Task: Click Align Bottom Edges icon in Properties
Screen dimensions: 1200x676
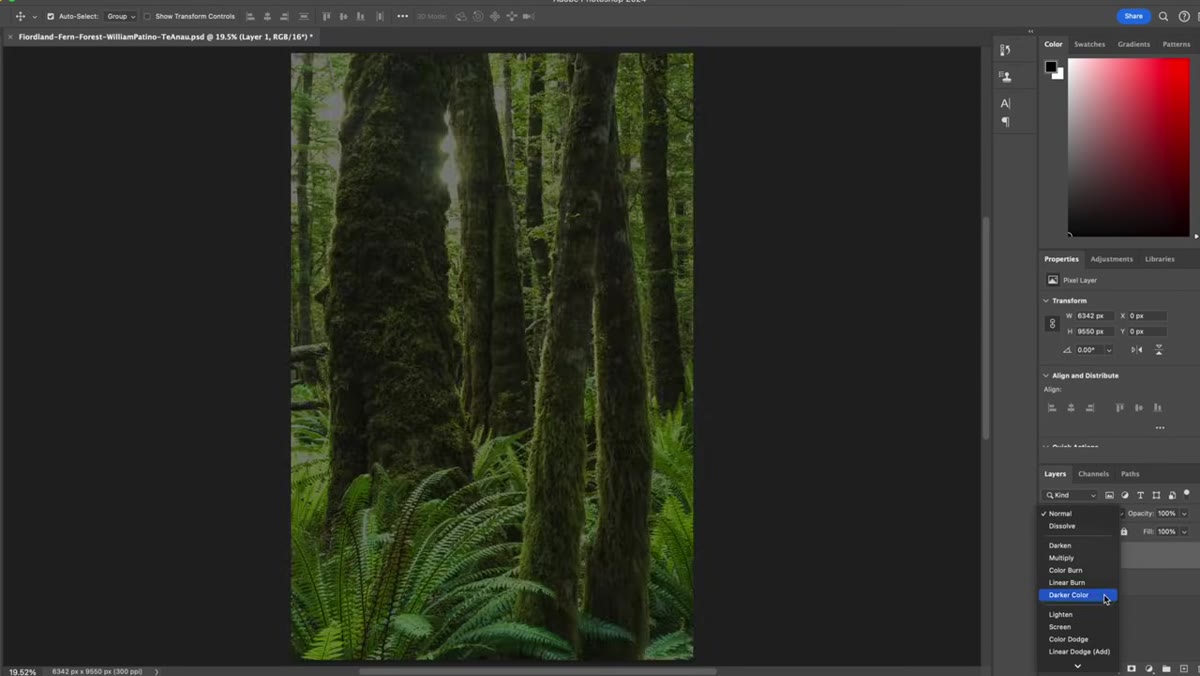Action: pyautogui.click(x=1157, y=408)
